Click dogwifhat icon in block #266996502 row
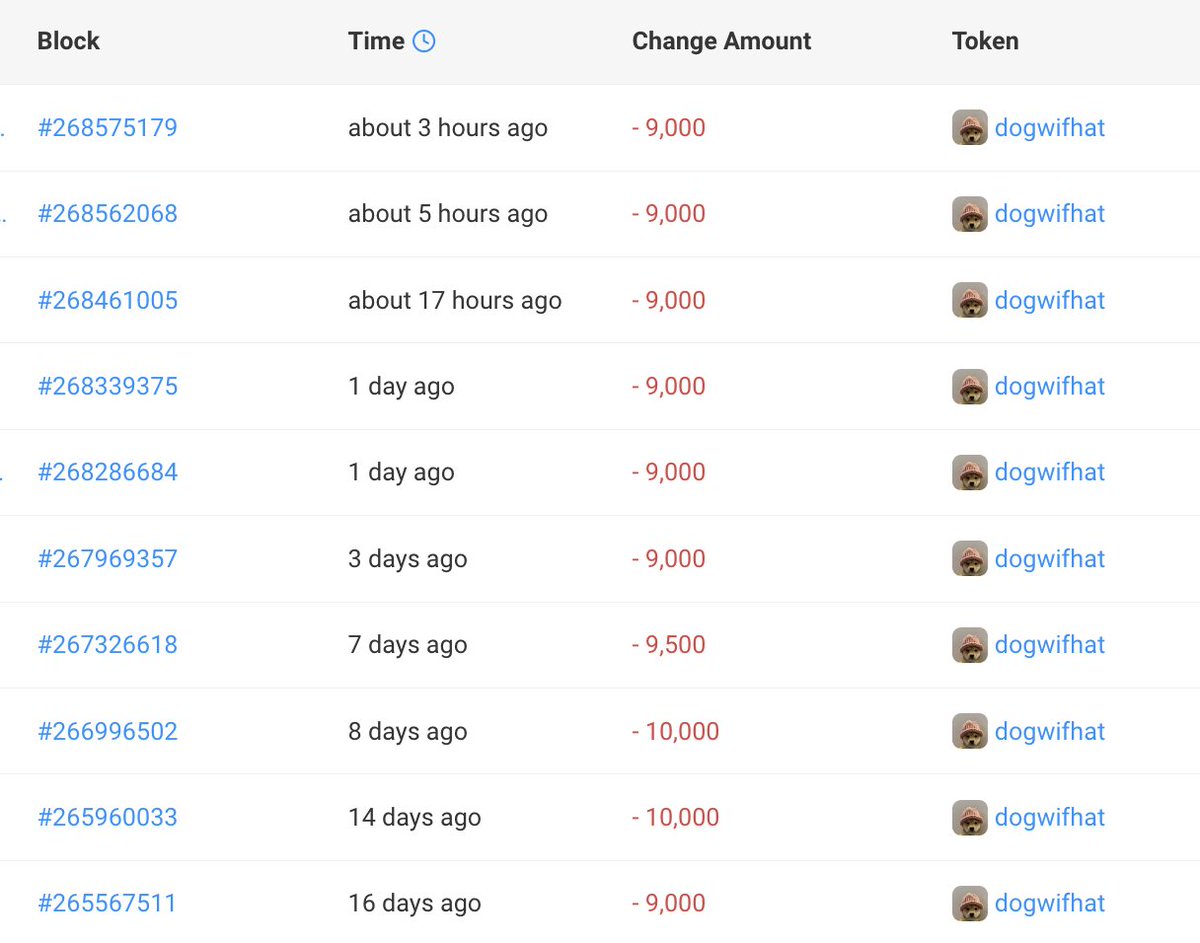The width and height of the screenshot is (1200, 943). 970,731
